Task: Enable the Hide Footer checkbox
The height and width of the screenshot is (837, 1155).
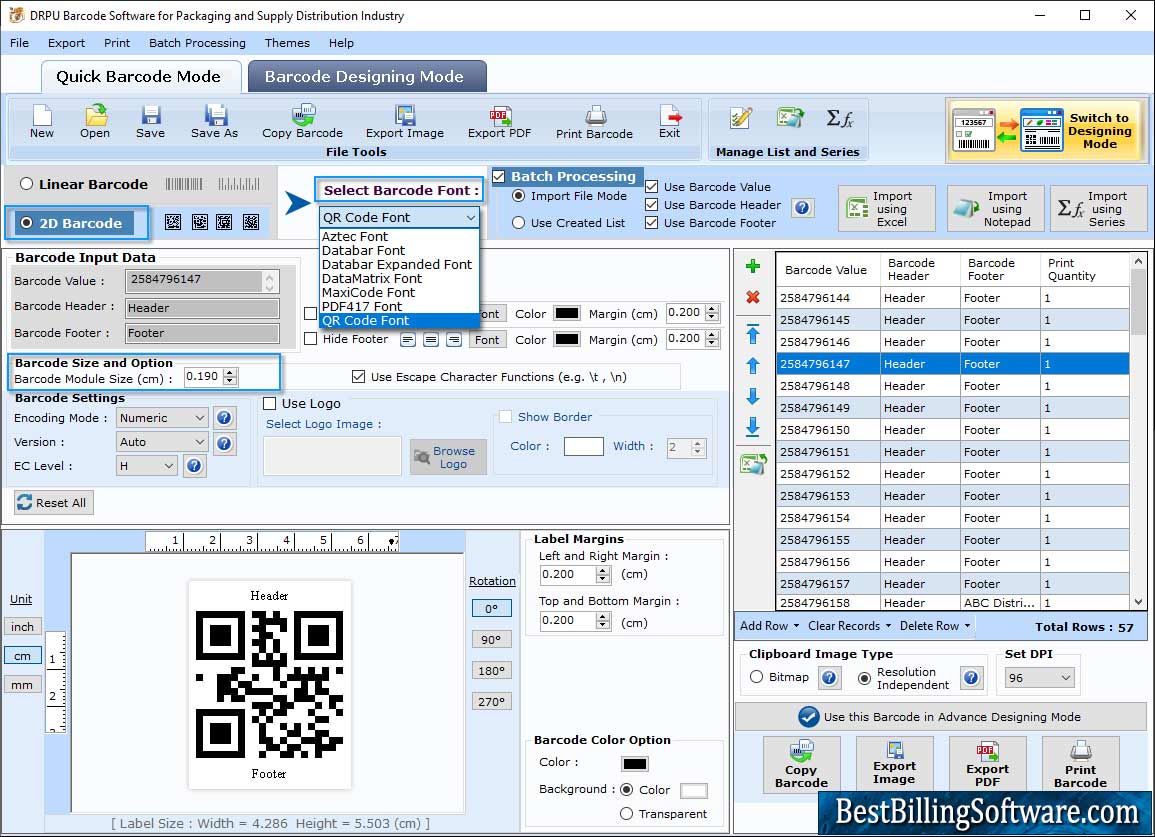Action: point(311,339)
